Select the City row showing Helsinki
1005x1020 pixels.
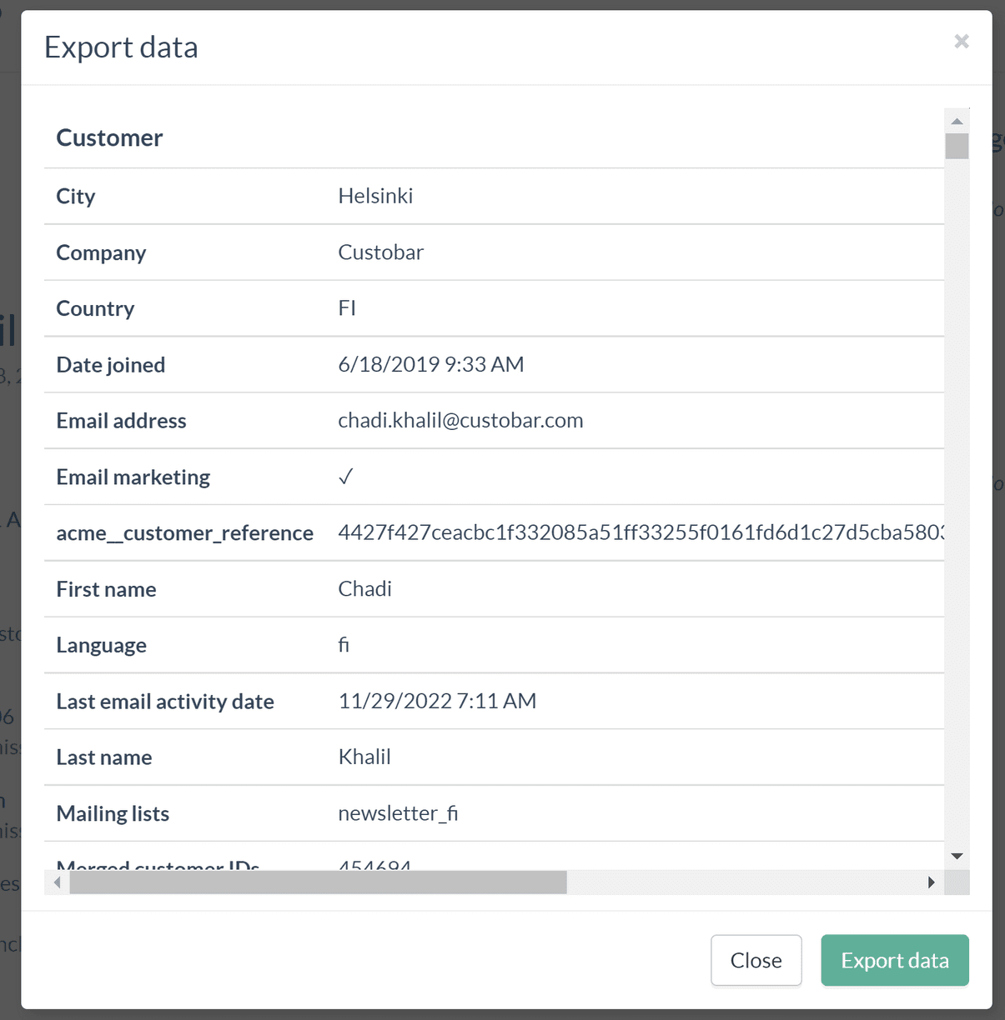[x=375, y=196]
